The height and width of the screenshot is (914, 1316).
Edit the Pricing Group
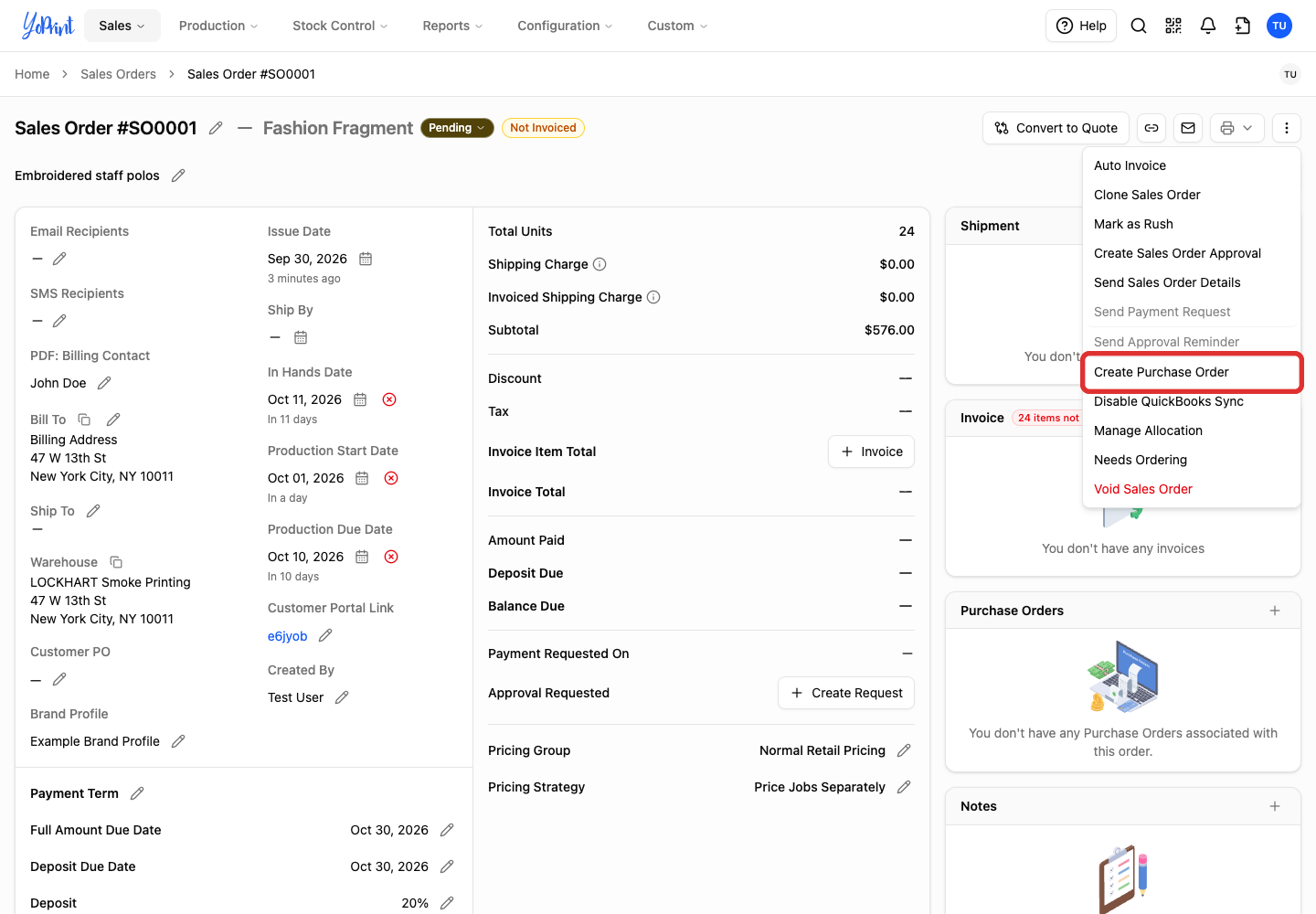pyautogui.click(x=904, y=750)
